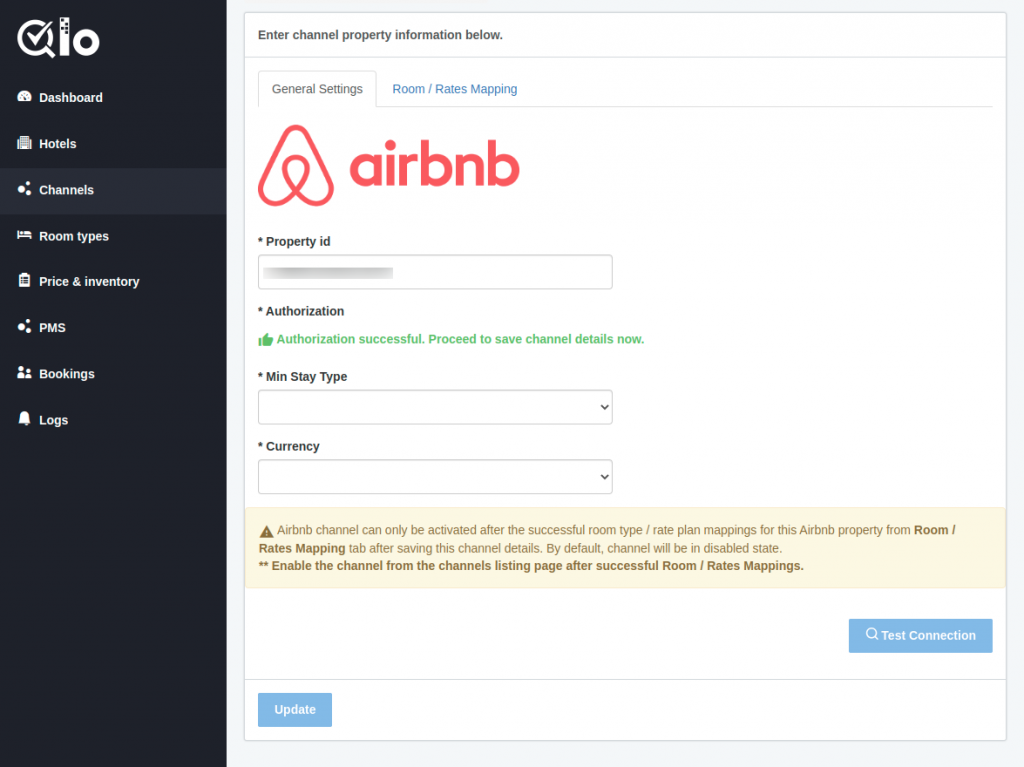Click the Hotels building icon

pyautogui.click(x=24, y=143)
